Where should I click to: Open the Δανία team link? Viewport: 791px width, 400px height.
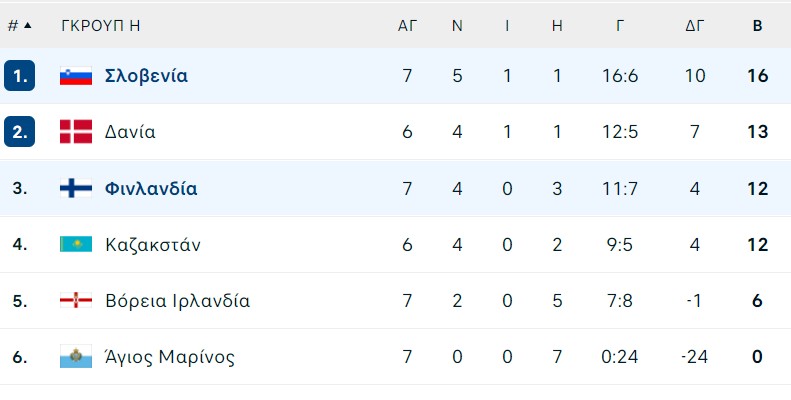pyautogui.click(x=130, y=132)
